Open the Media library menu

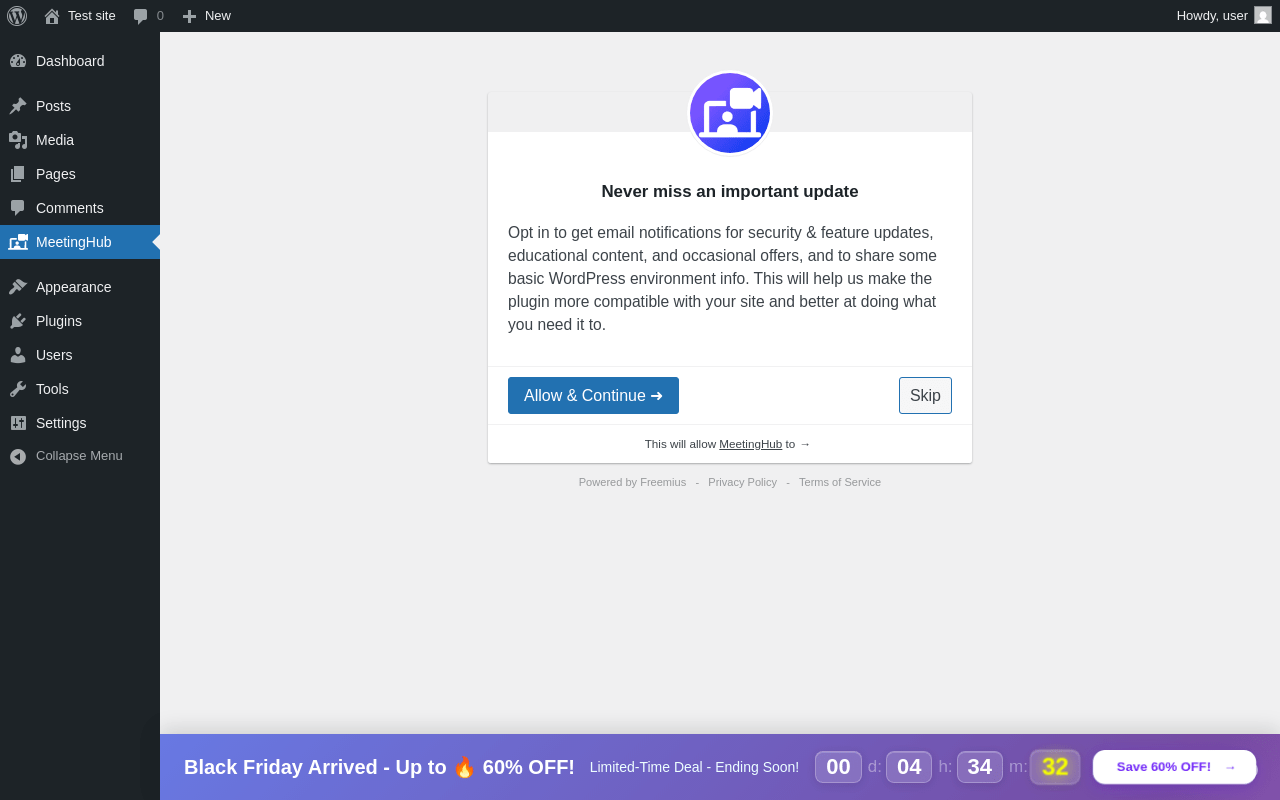tap(80, 140)
